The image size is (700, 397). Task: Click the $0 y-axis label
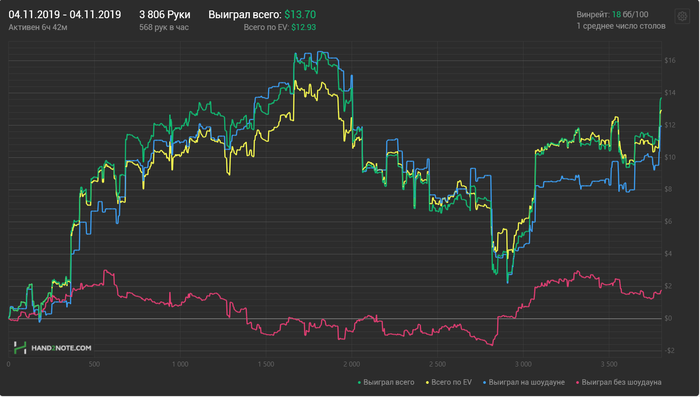tap(669, 318)
